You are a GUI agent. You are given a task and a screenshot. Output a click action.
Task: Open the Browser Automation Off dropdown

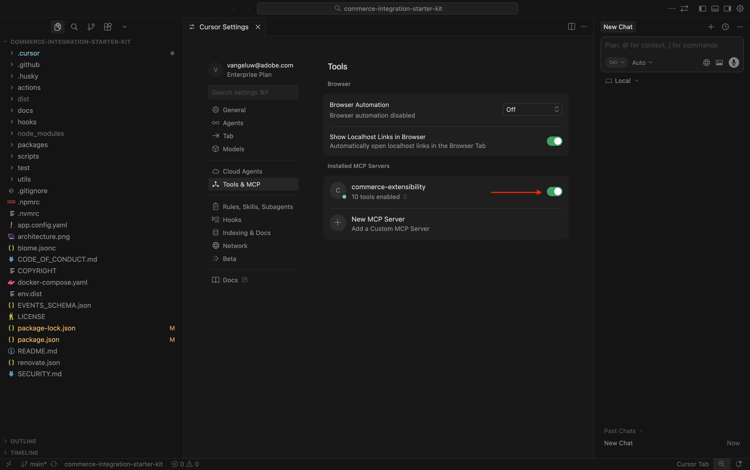pos(532,109)
